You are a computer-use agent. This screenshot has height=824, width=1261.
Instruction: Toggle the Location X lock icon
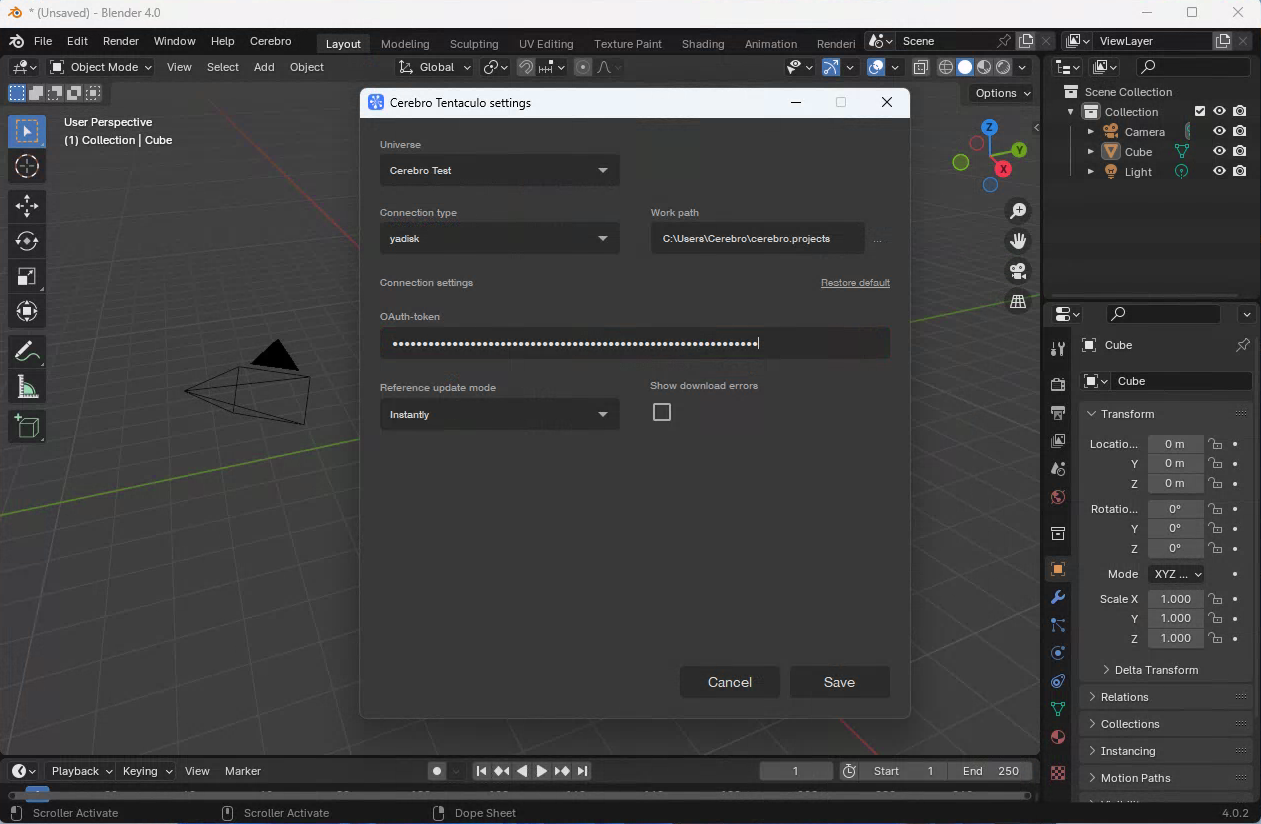tap(1215, 444)
